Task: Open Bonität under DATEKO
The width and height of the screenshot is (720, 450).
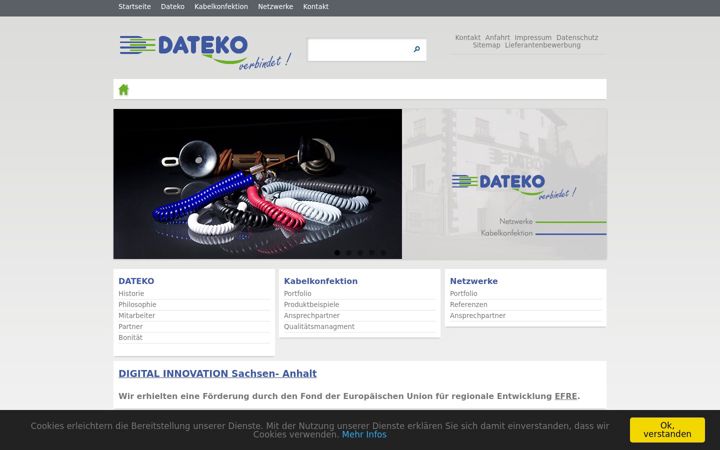Action: click(130, 338)
